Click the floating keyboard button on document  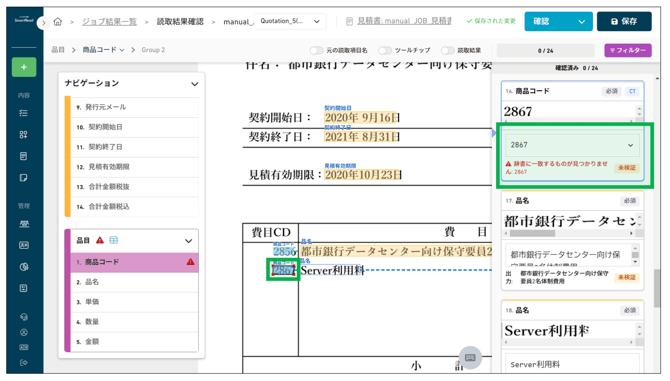470,358
